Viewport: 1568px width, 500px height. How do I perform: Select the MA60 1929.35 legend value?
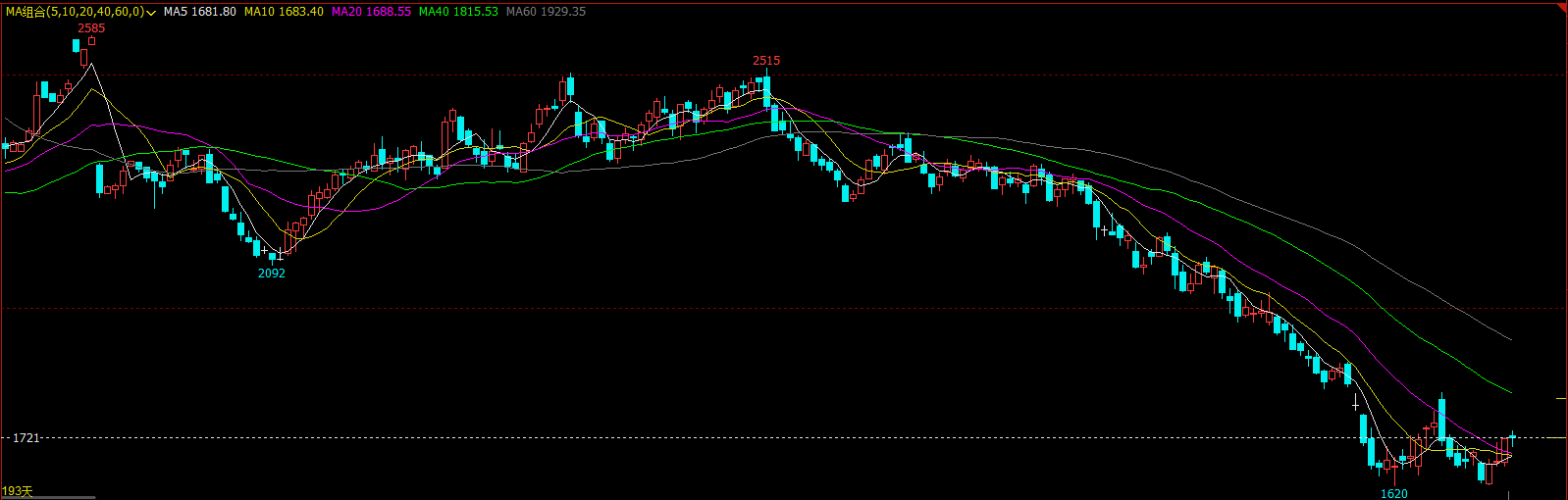546,12
